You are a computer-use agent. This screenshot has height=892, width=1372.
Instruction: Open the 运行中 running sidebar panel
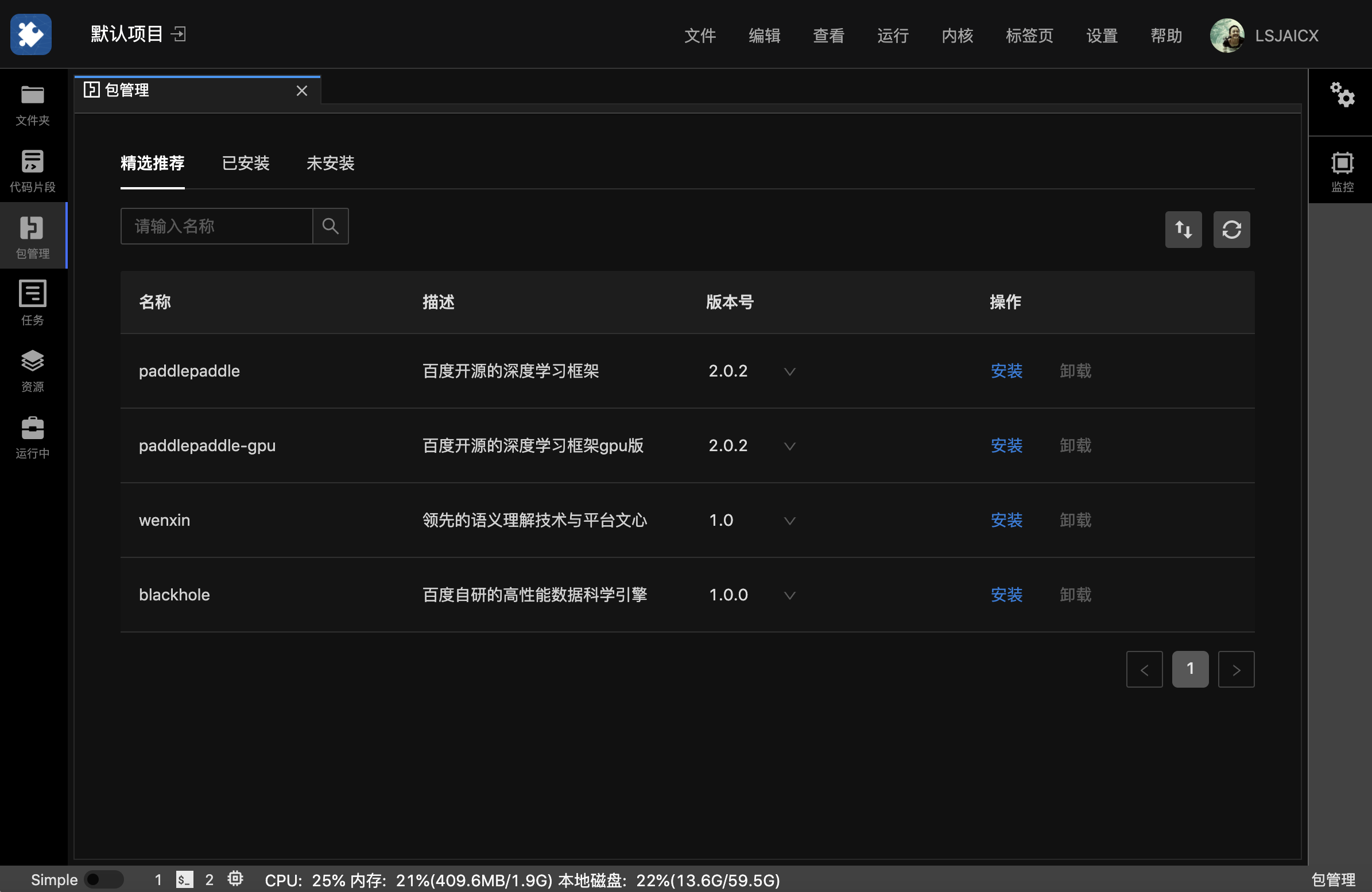(33, 437)
